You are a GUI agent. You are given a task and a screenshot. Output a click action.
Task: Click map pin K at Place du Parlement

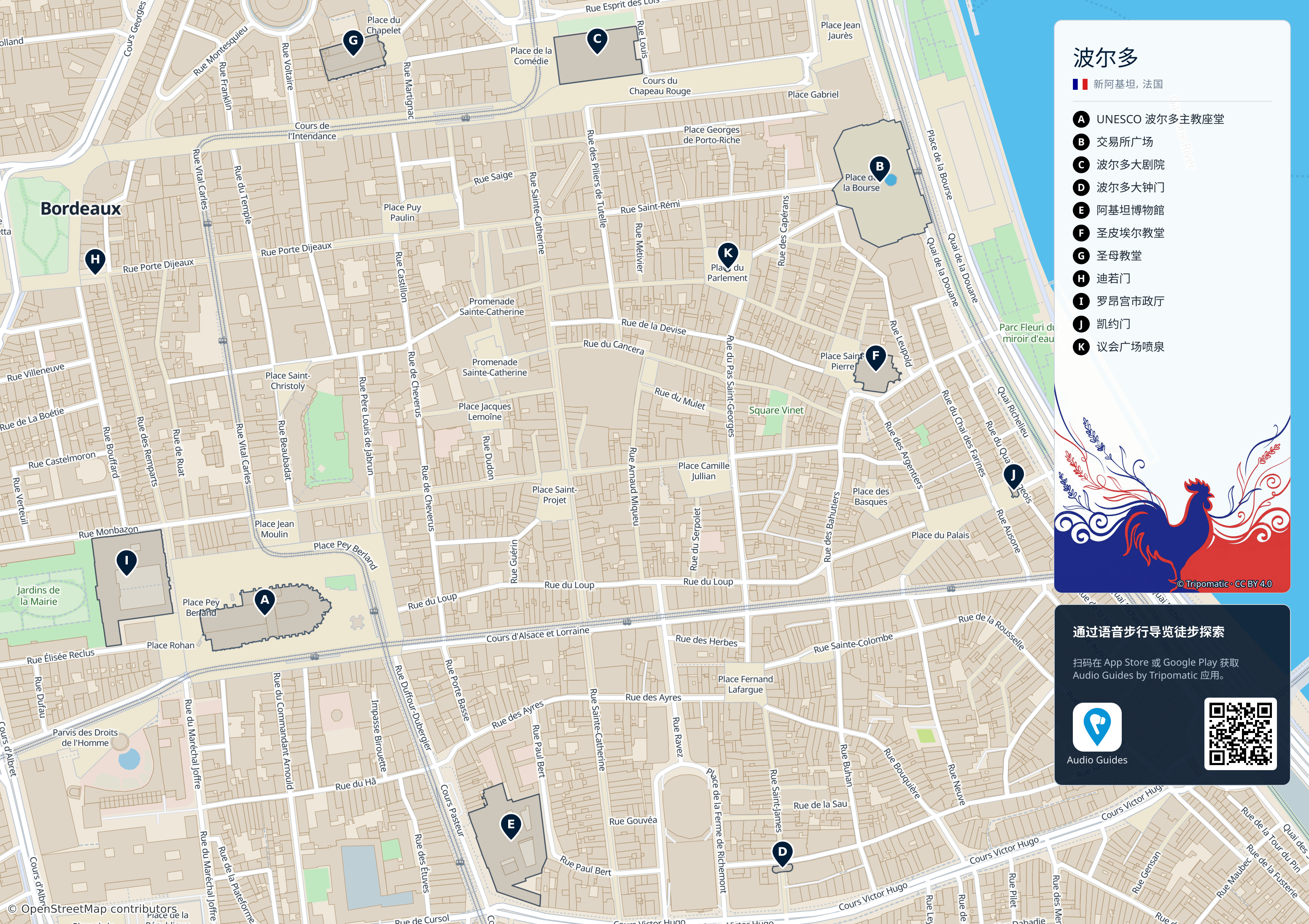(x=728, y=255)
